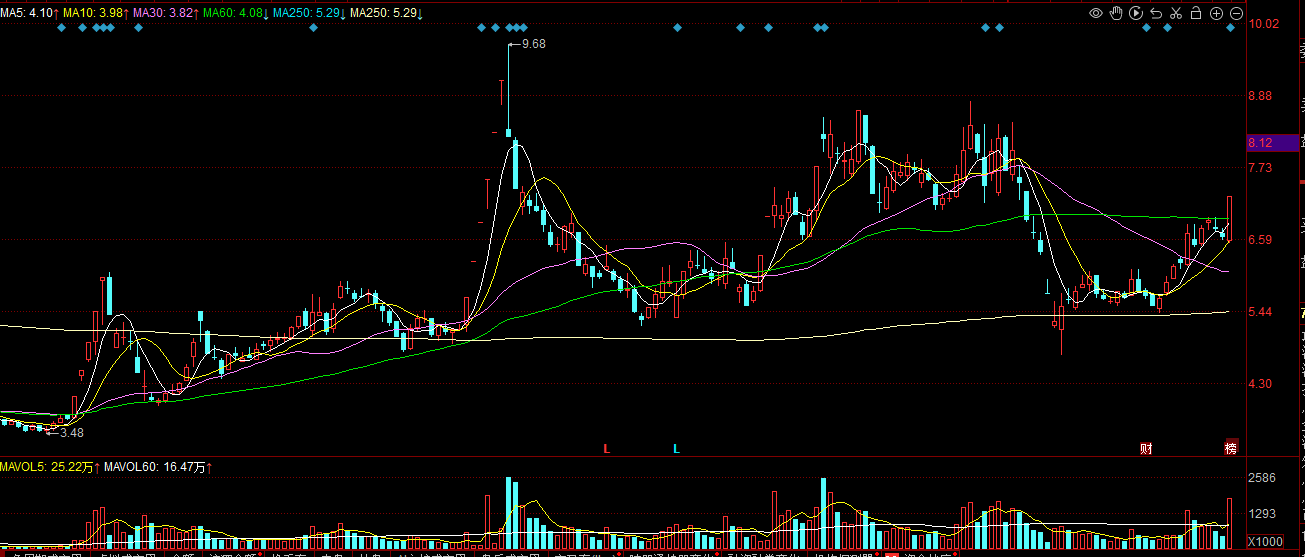
Task: Click the undo arrow icon
Action: pos(1156,13)
